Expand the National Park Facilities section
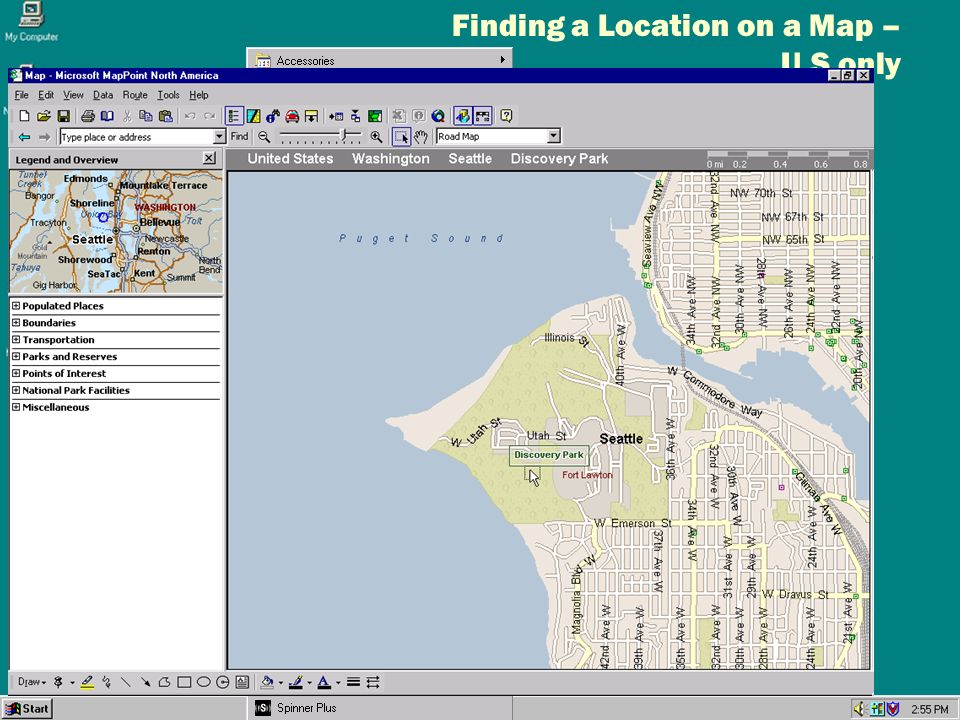Viewport: 960px width, 720px height. click(16, 389)
